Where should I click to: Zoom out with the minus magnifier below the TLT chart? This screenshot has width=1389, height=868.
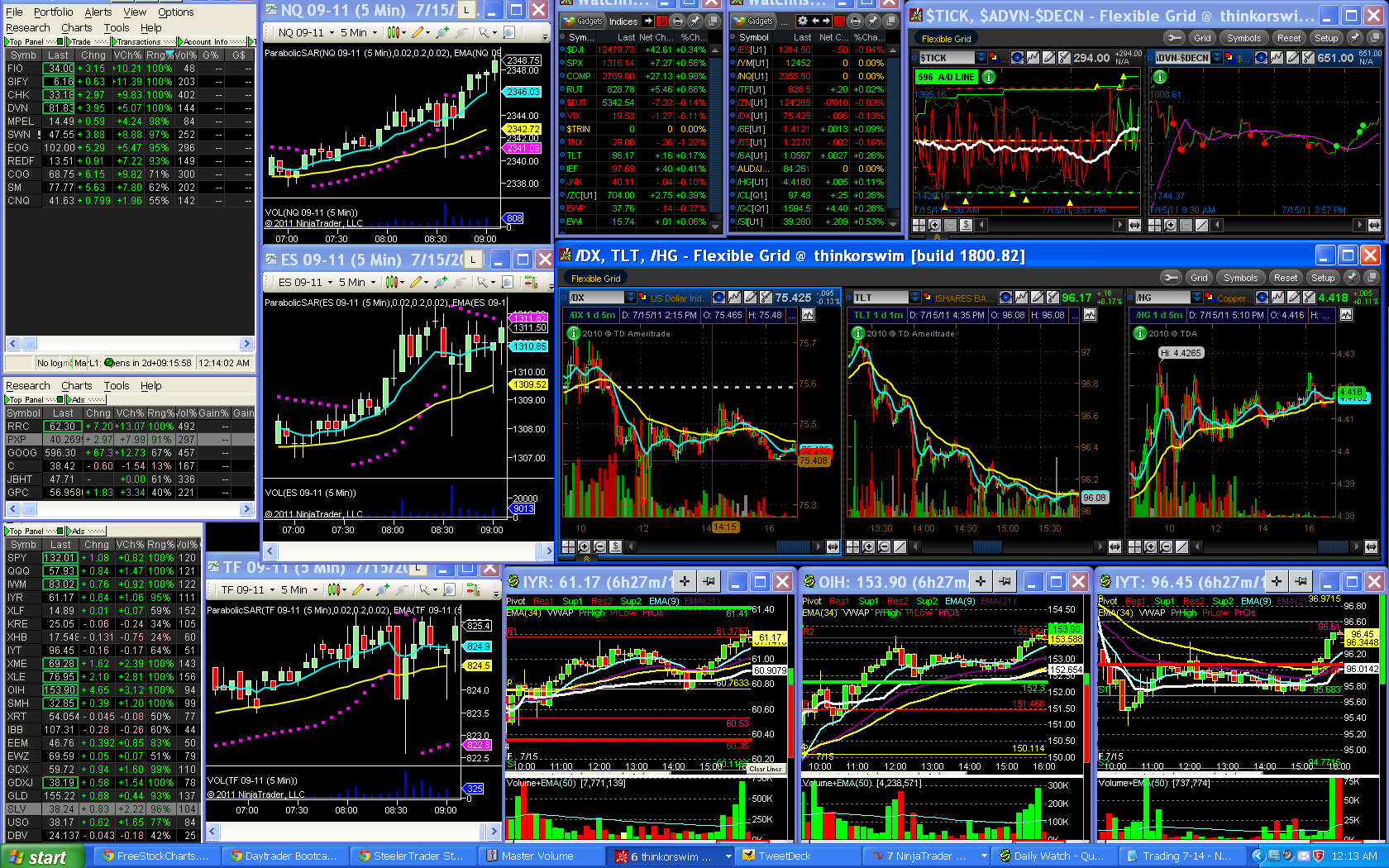point(885,546)
